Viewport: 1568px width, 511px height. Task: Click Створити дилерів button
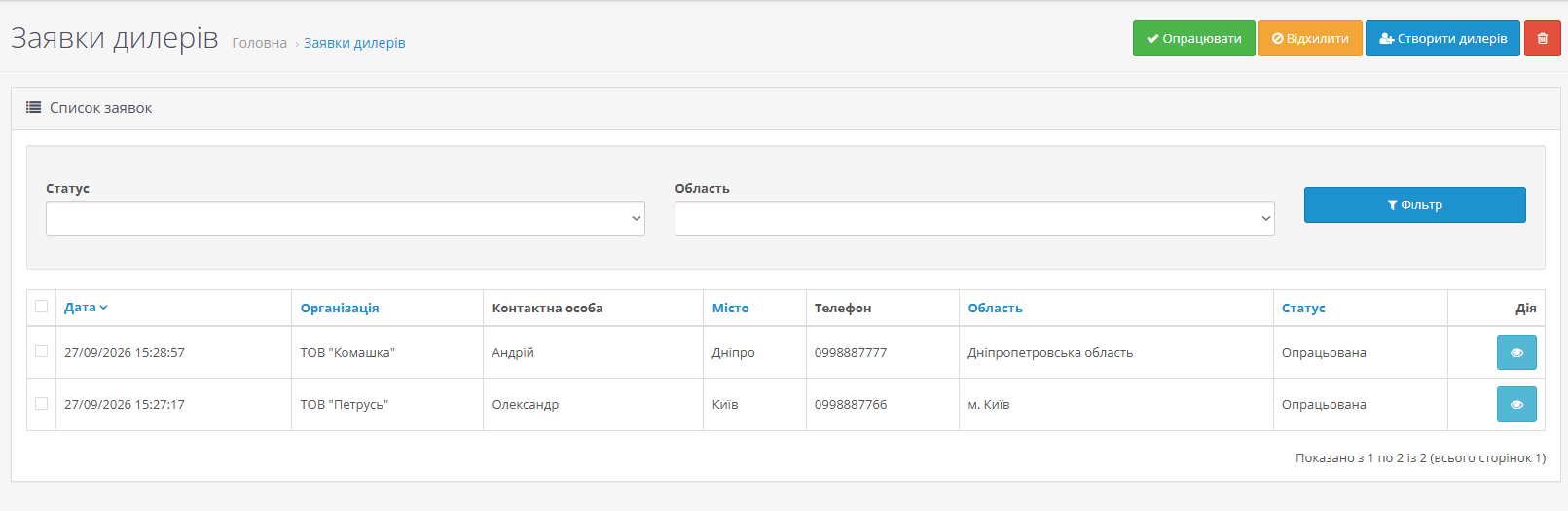[x=1442, y=39]
